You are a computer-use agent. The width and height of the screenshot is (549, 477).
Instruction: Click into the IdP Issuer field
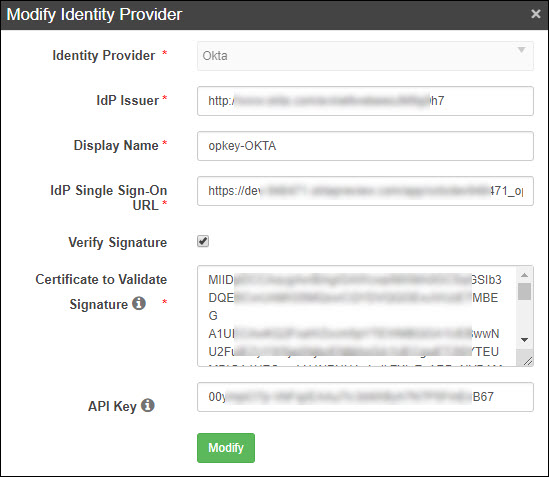[x=365, y=101]
